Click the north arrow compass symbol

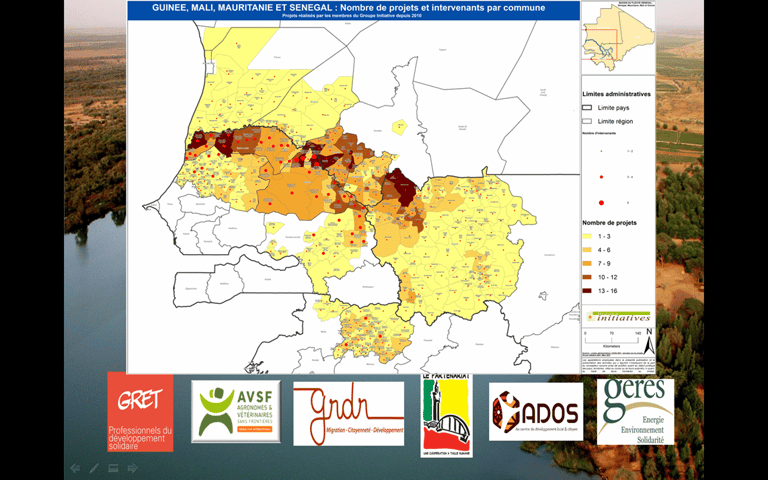pyautogui.click(x=649, y=341)
